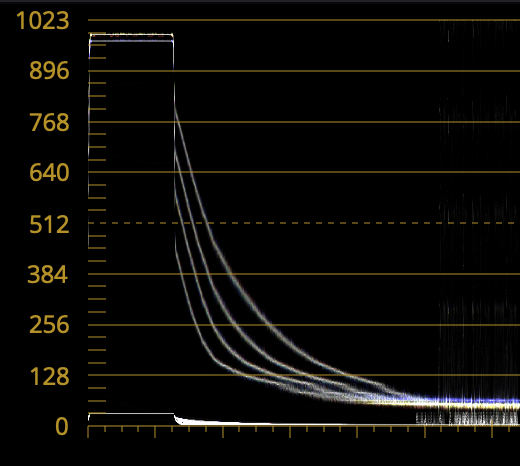Click the barcode-like white ticks near baseline
Screen dimensions: 520x466
click(468, 418)
